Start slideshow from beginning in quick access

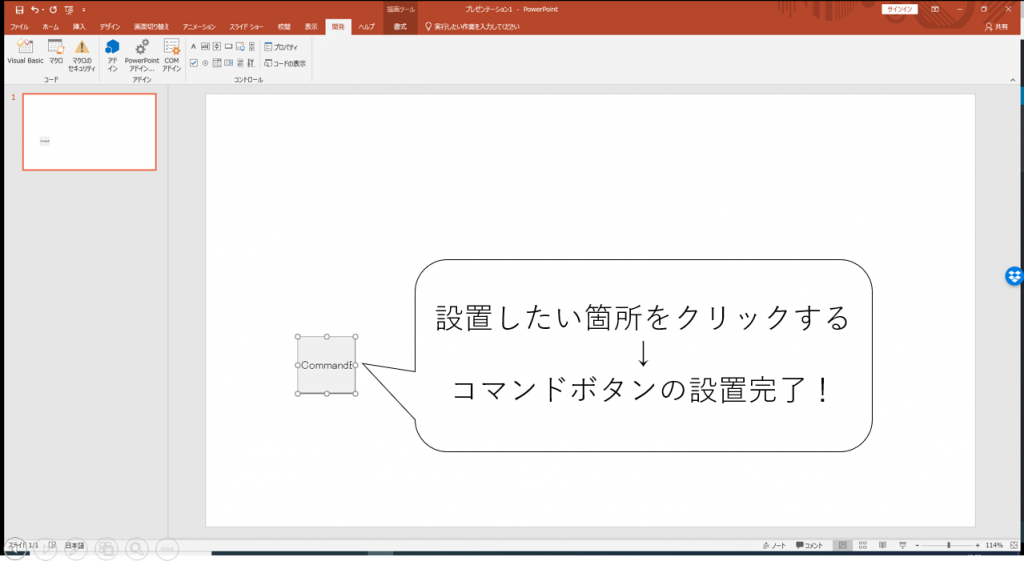coord(69,10)
